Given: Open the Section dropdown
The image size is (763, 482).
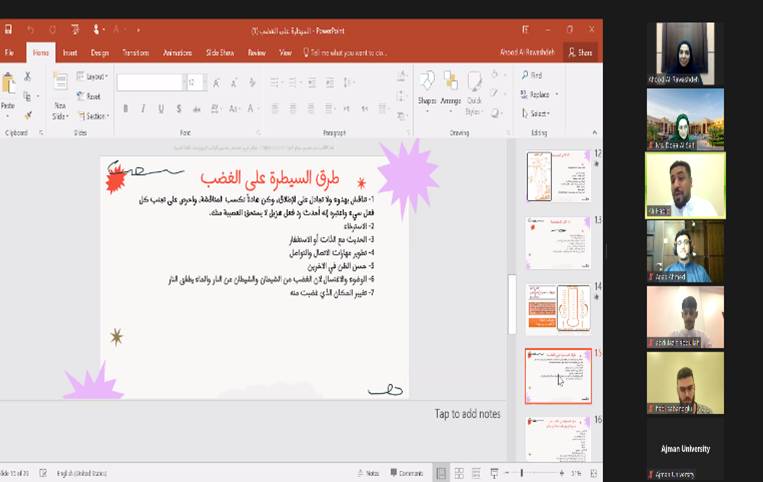Looking at the screenshot, I should click(x=94, y=115).
